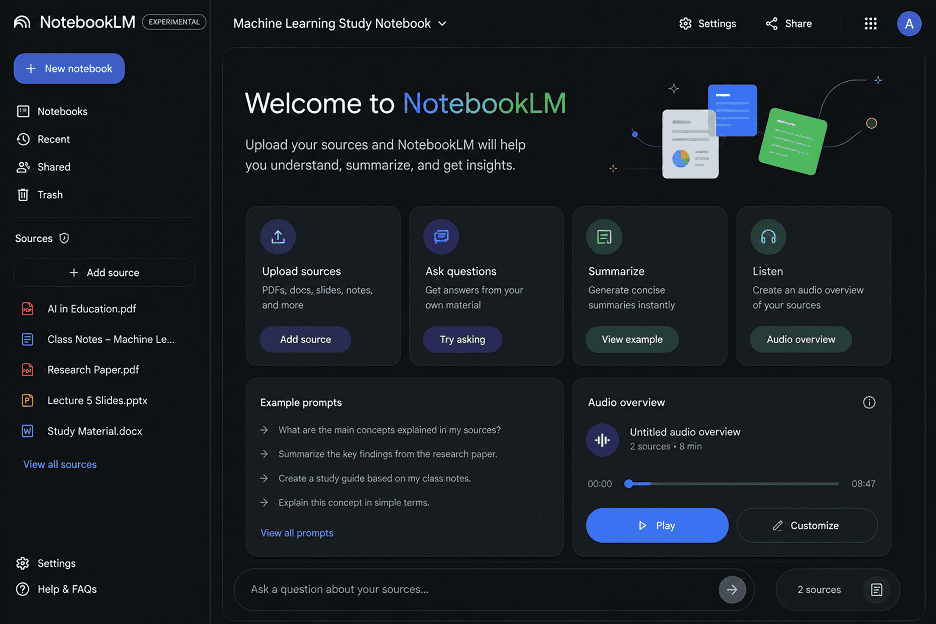This screenshot has width=936, height=624.
Task: Click the Help question mark icon
Action: click(23, 589)
